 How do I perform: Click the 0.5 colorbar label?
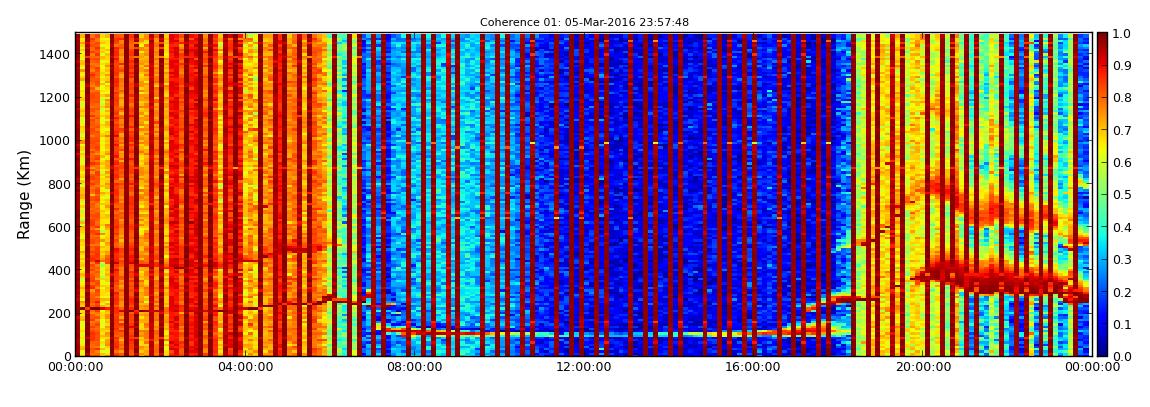1122,195
